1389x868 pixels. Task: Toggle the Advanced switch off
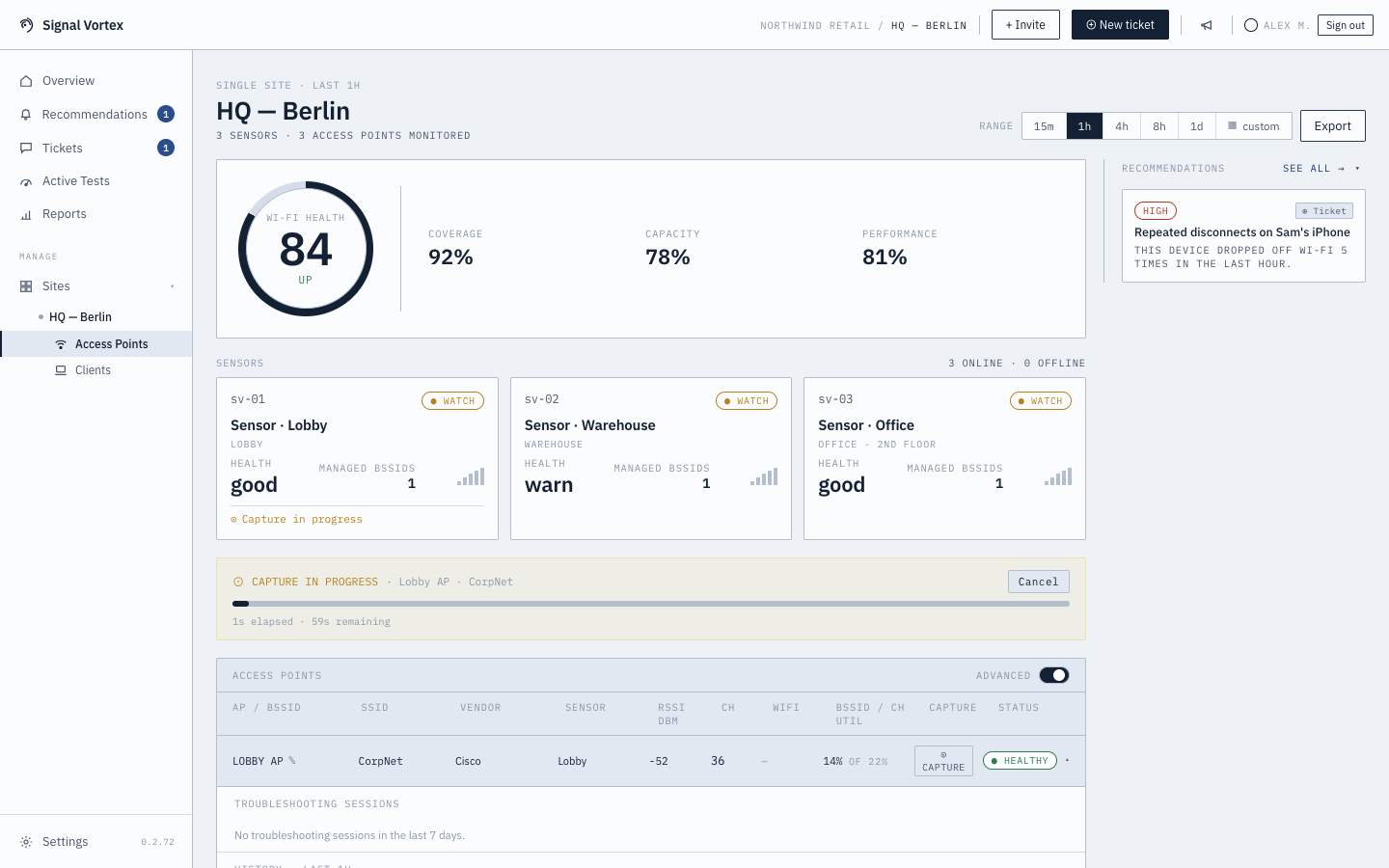click(1054, 675)
